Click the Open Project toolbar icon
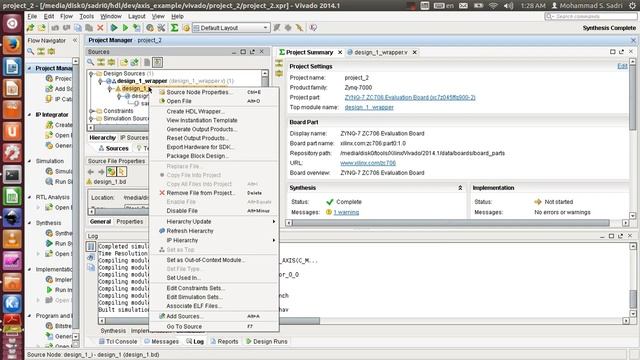The width and height of the screenshot is (640, 360). 42,28
